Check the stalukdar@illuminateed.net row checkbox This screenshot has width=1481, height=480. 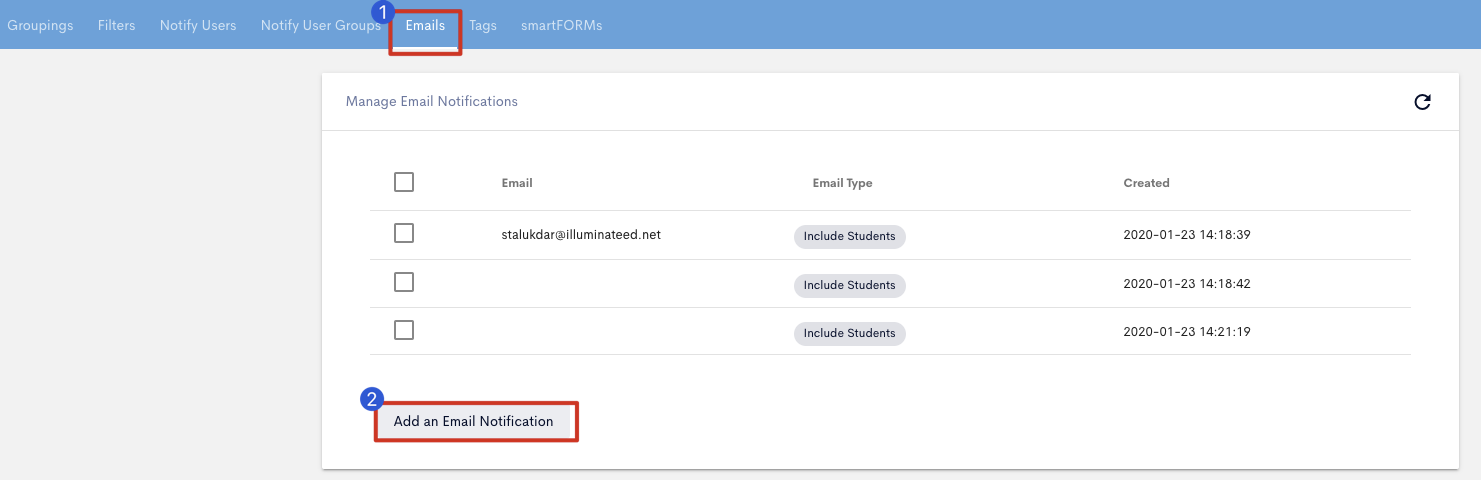pos(404,233)
